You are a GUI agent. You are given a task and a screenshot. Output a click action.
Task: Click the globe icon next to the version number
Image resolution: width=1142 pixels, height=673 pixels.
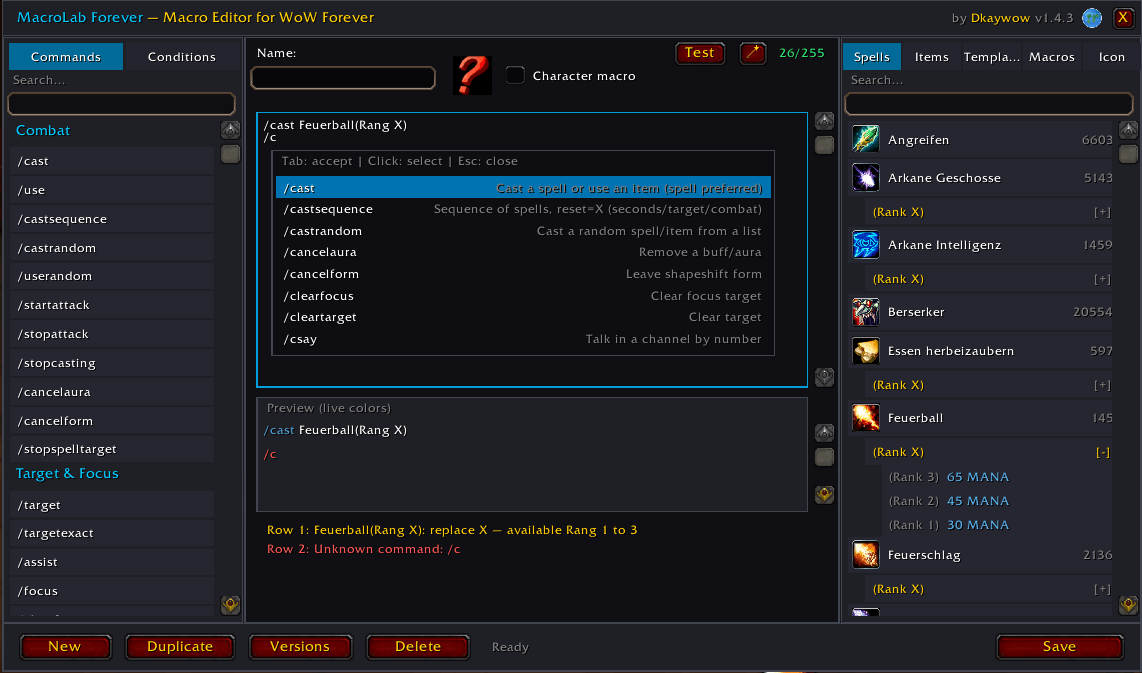[x=1092, y=18]
